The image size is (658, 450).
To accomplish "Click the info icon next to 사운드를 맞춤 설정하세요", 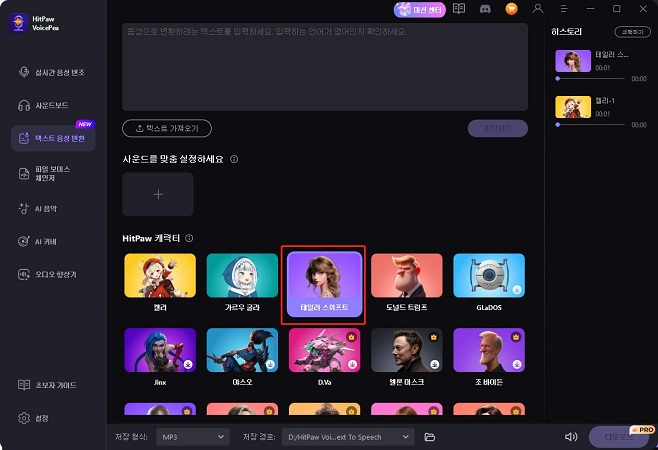I will pos(234,159).
